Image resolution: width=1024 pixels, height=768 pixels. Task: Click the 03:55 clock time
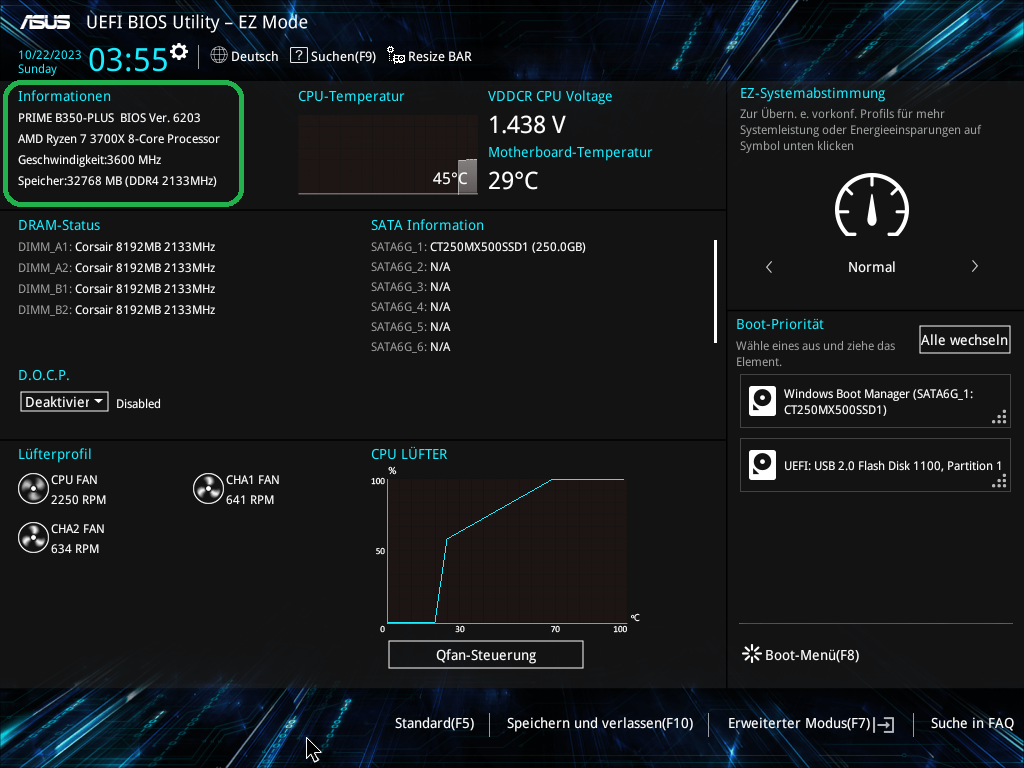click(x=128, y=59)
